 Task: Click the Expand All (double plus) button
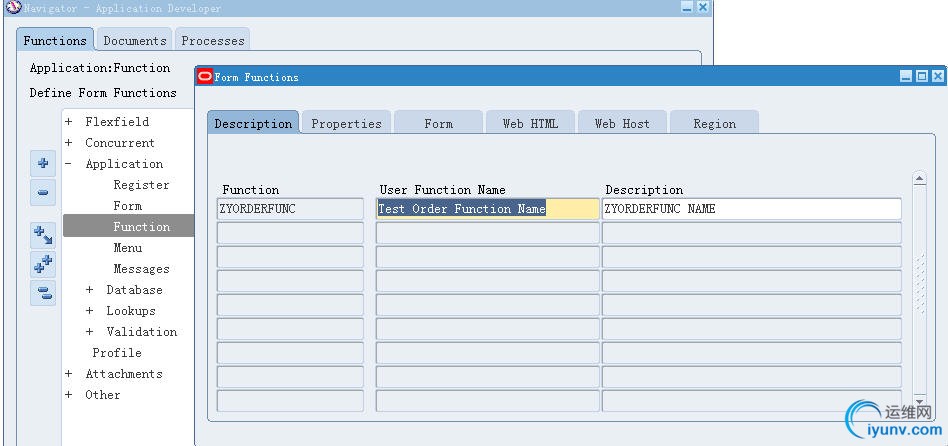43,264
